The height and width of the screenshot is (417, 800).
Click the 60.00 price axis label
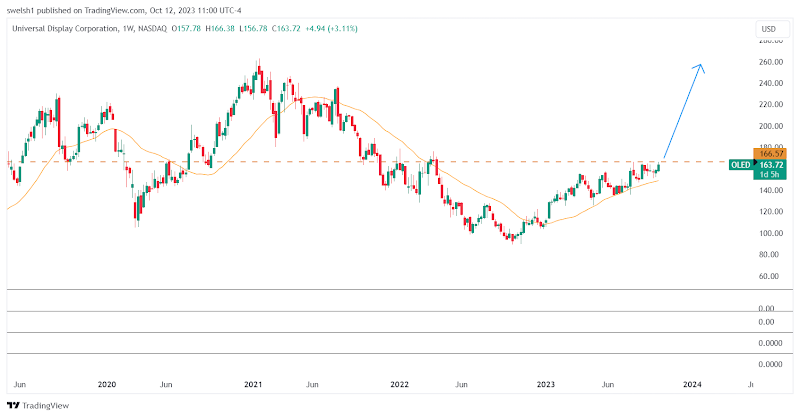pos(771,276)
